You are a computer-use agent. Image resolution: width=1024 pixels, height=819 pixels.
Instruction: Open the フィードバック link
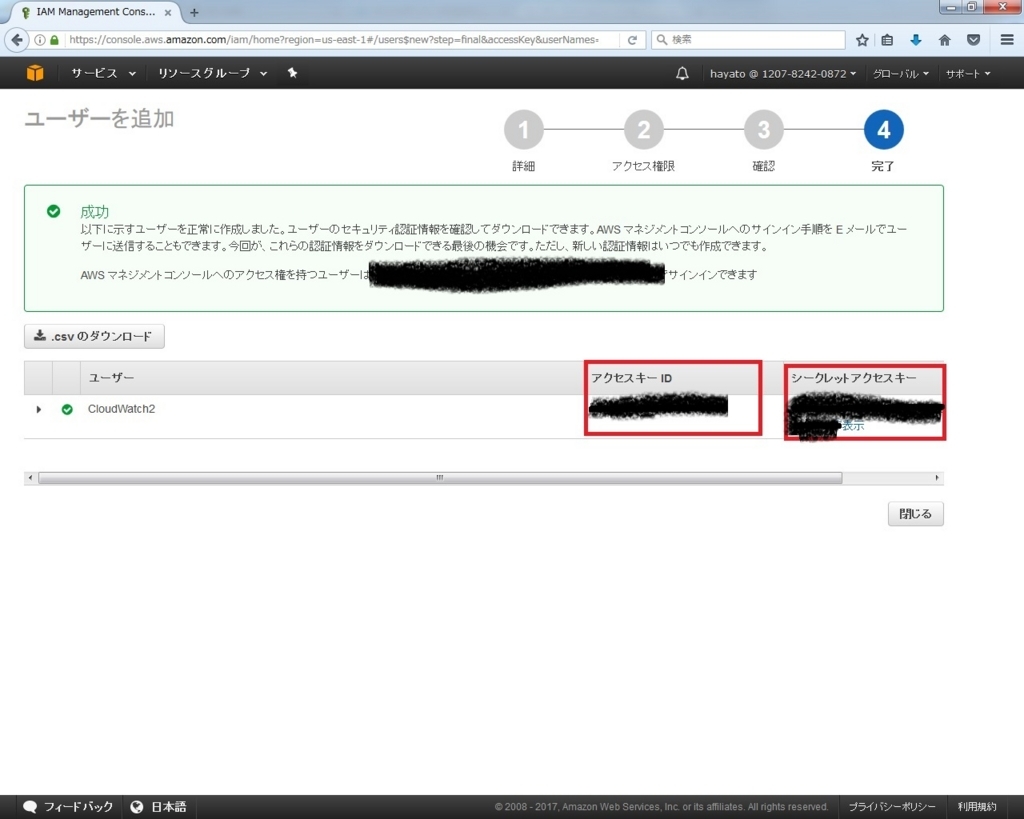pyautogui.click(x=78, y=807)
